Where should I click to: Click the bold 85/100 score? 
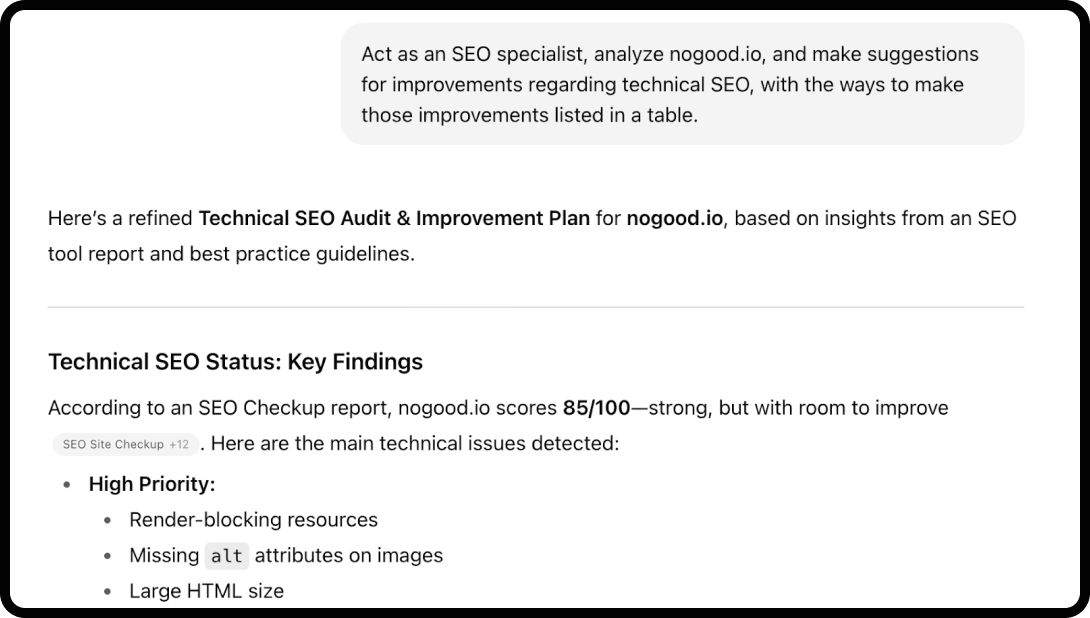[x=597, y=408]
